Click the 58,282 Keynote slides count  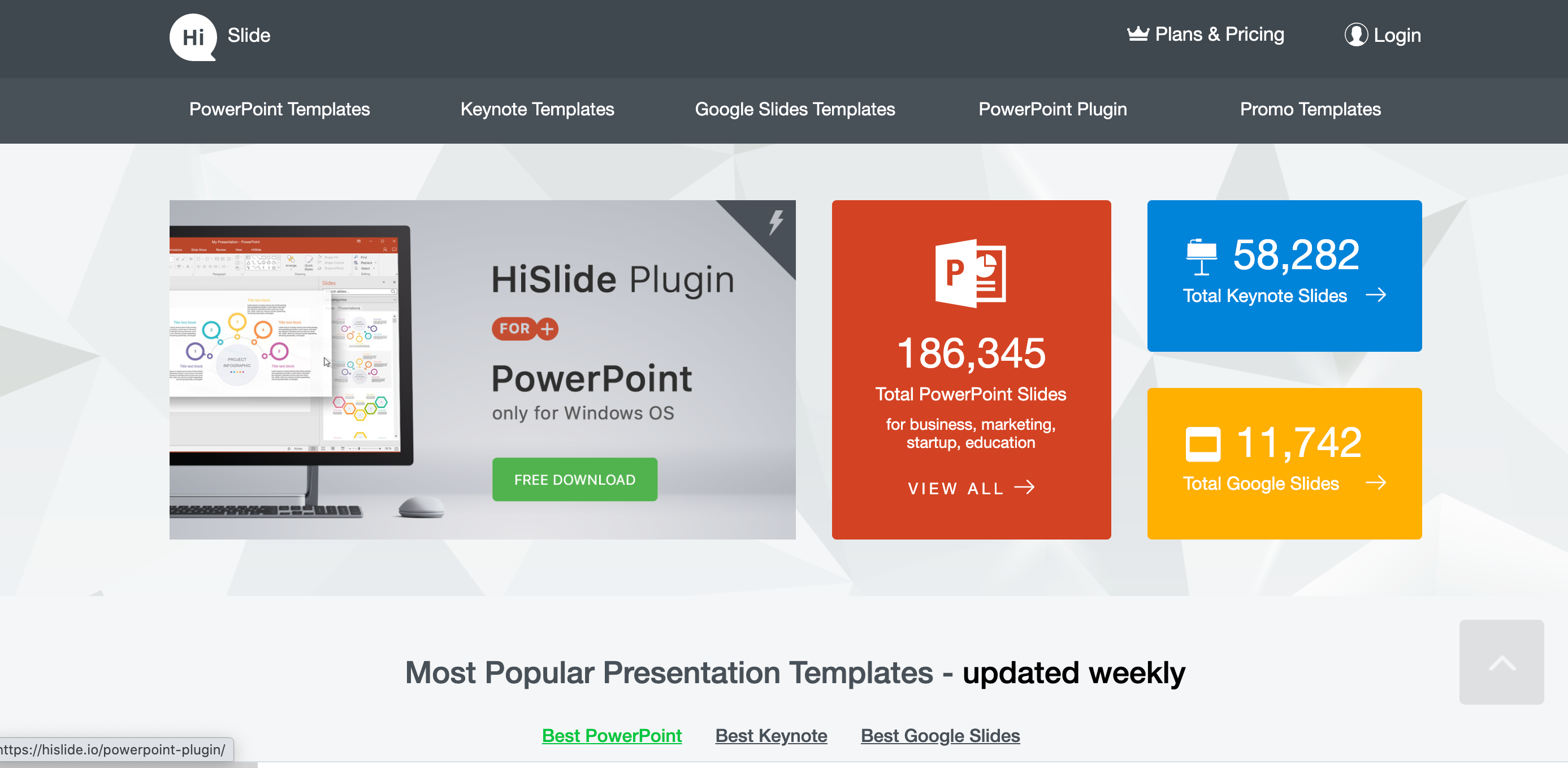(x=1296, y=254)
